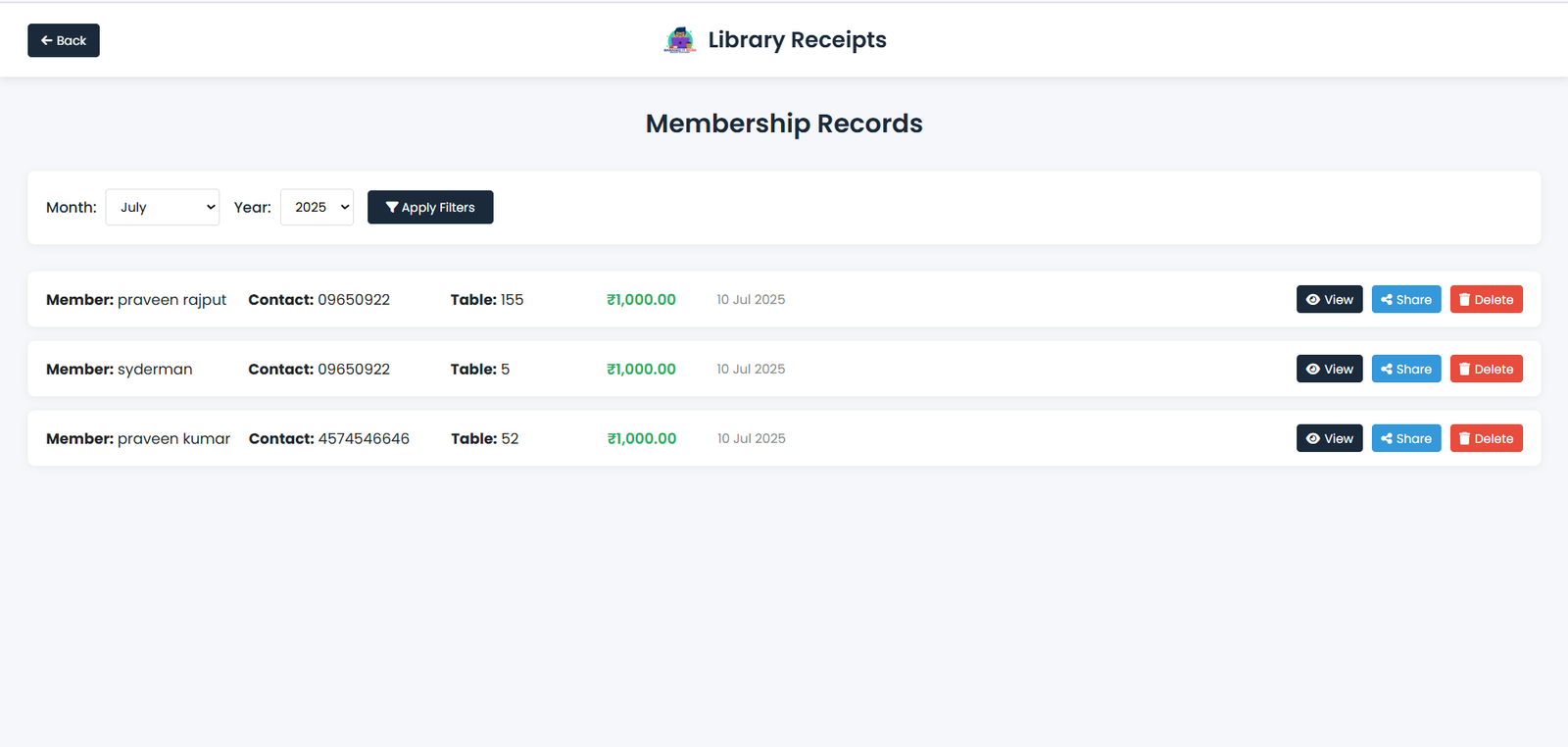Image resolution: width=1568 pixels, height=747 pixels.
Task: Share praveen kumar's receipt
Action: (x=1405, y=438)
